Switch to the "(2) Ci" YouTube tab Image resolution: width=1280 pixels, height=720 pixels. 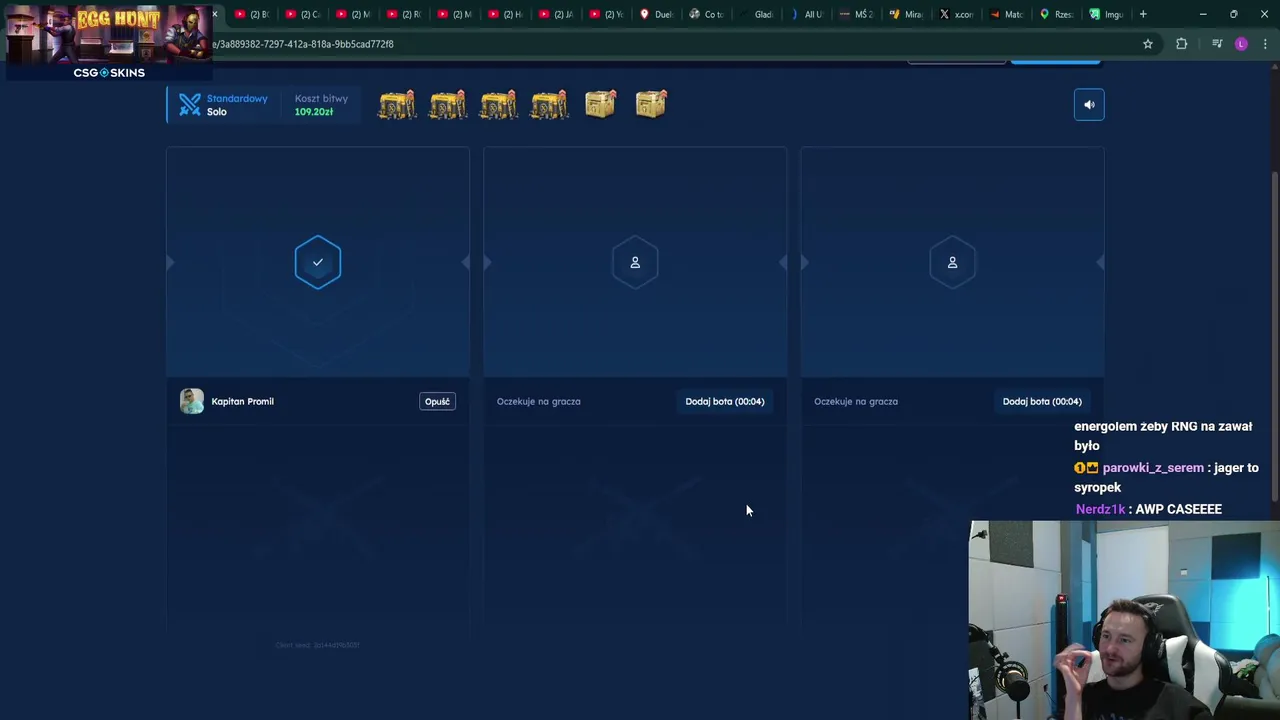304,14
